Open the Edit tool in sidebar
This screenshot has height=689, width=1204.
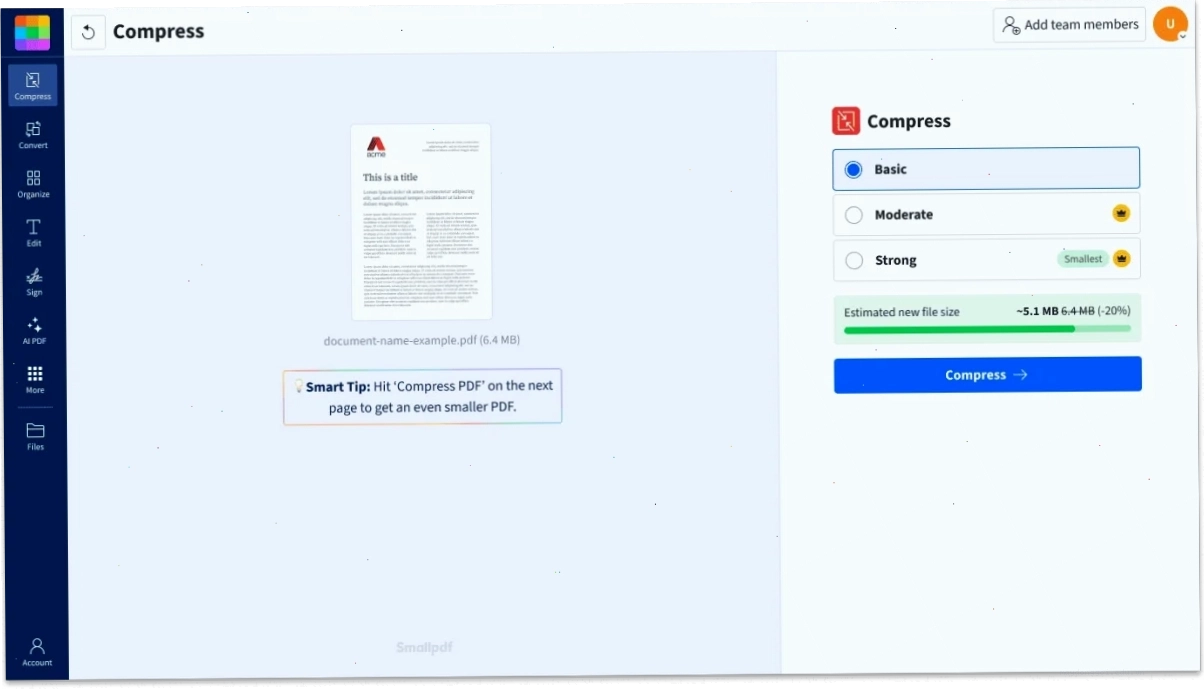(x=34, y=232)
